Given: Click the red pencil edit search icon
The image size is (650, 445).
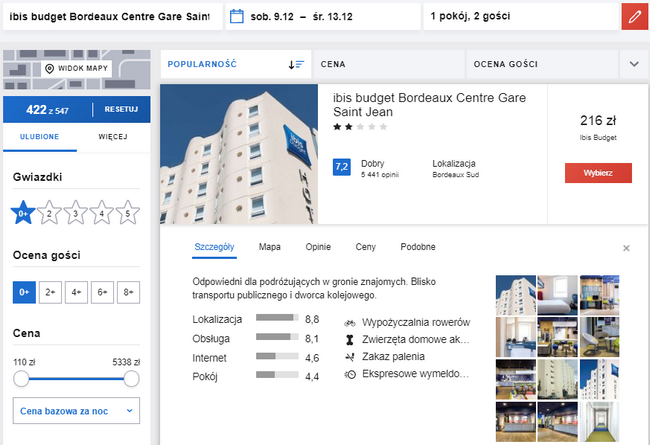Looking at the screenshot, I should 635,17.
